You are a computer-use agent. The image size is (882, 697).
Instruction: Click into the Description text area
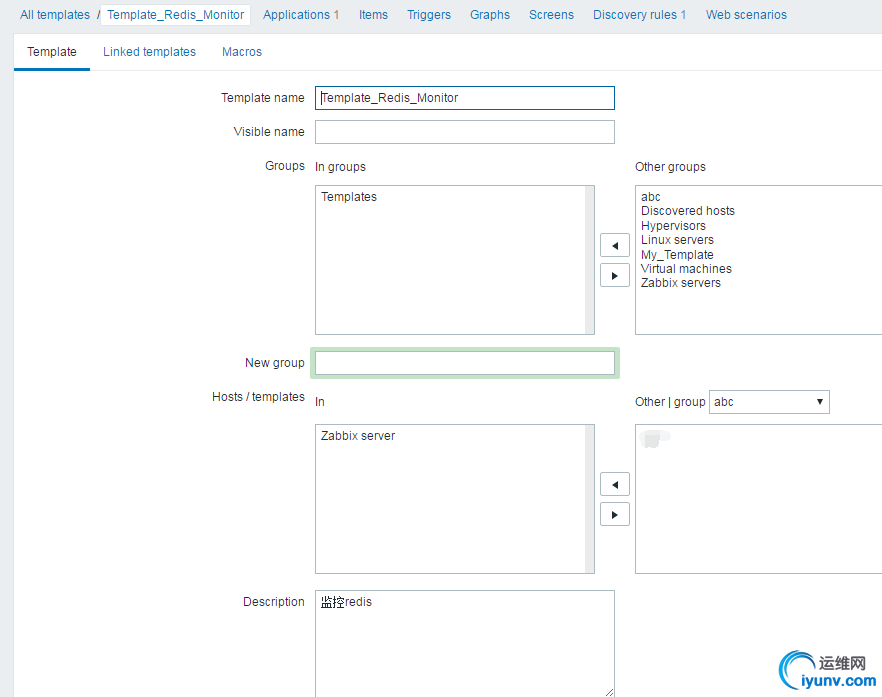click(465, 644)
